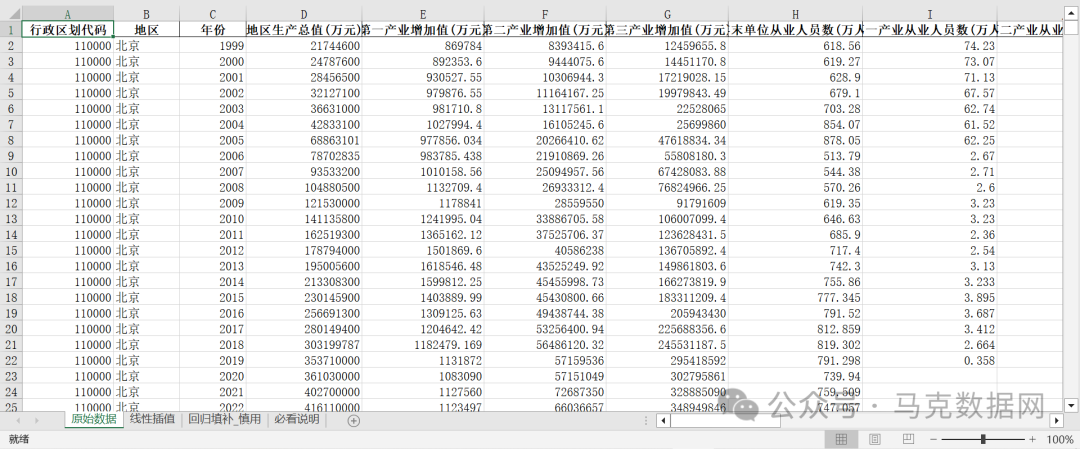Open the 回归填补_慎用 sheet tab

pos(225,419)
